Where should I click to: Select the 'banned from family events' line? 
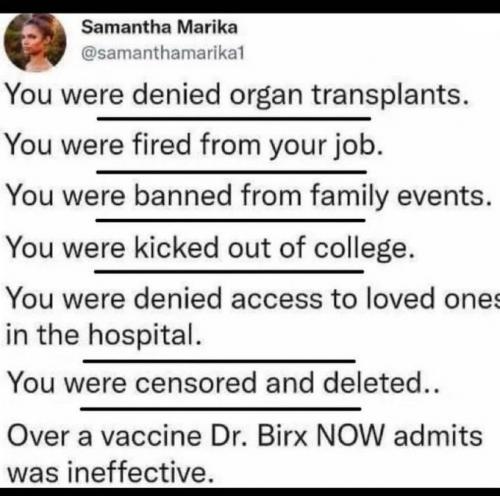pos(249,196)
